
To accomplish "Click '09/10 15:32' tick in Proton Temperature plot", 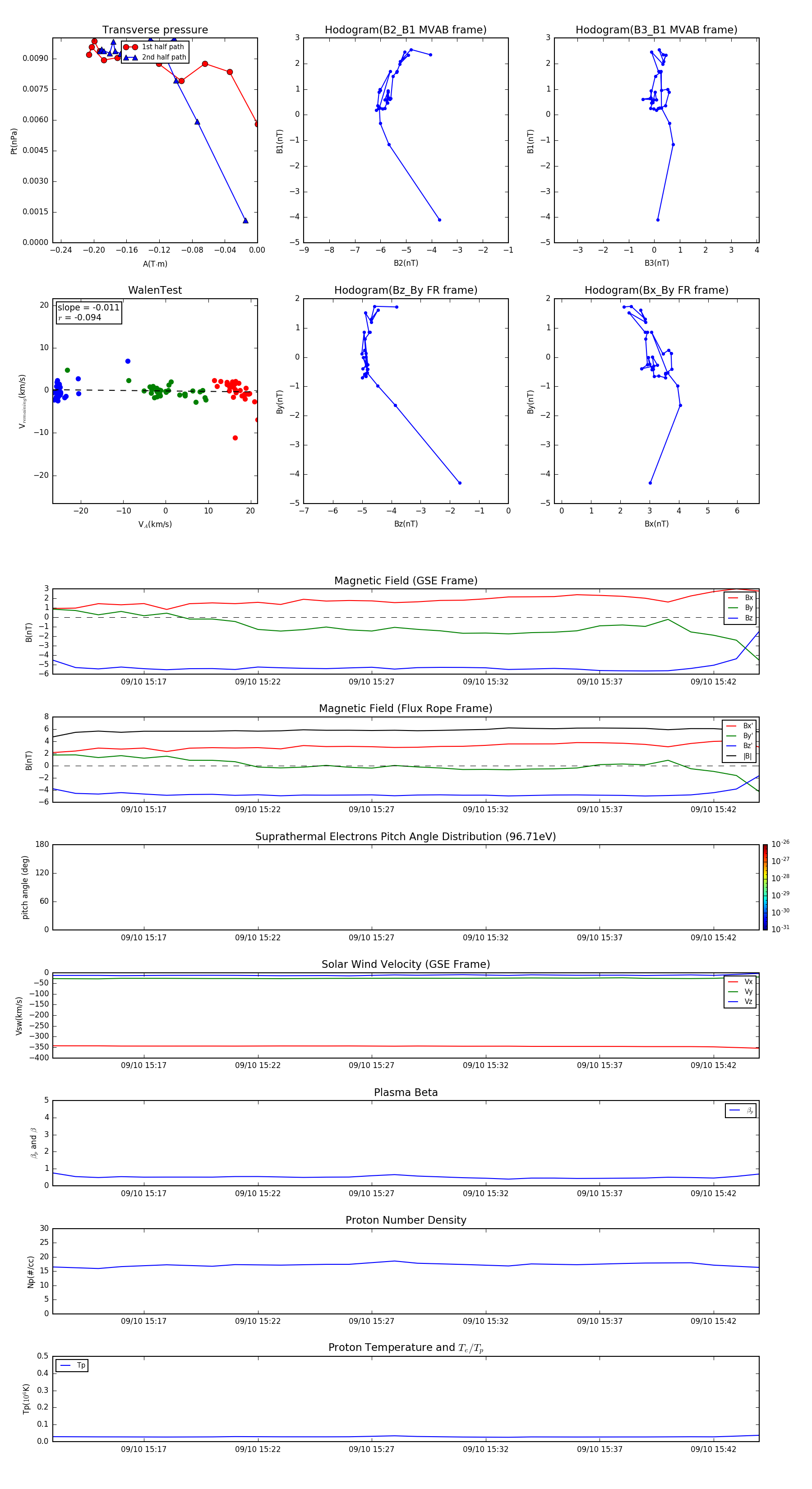I will (x=485, y=1449).
